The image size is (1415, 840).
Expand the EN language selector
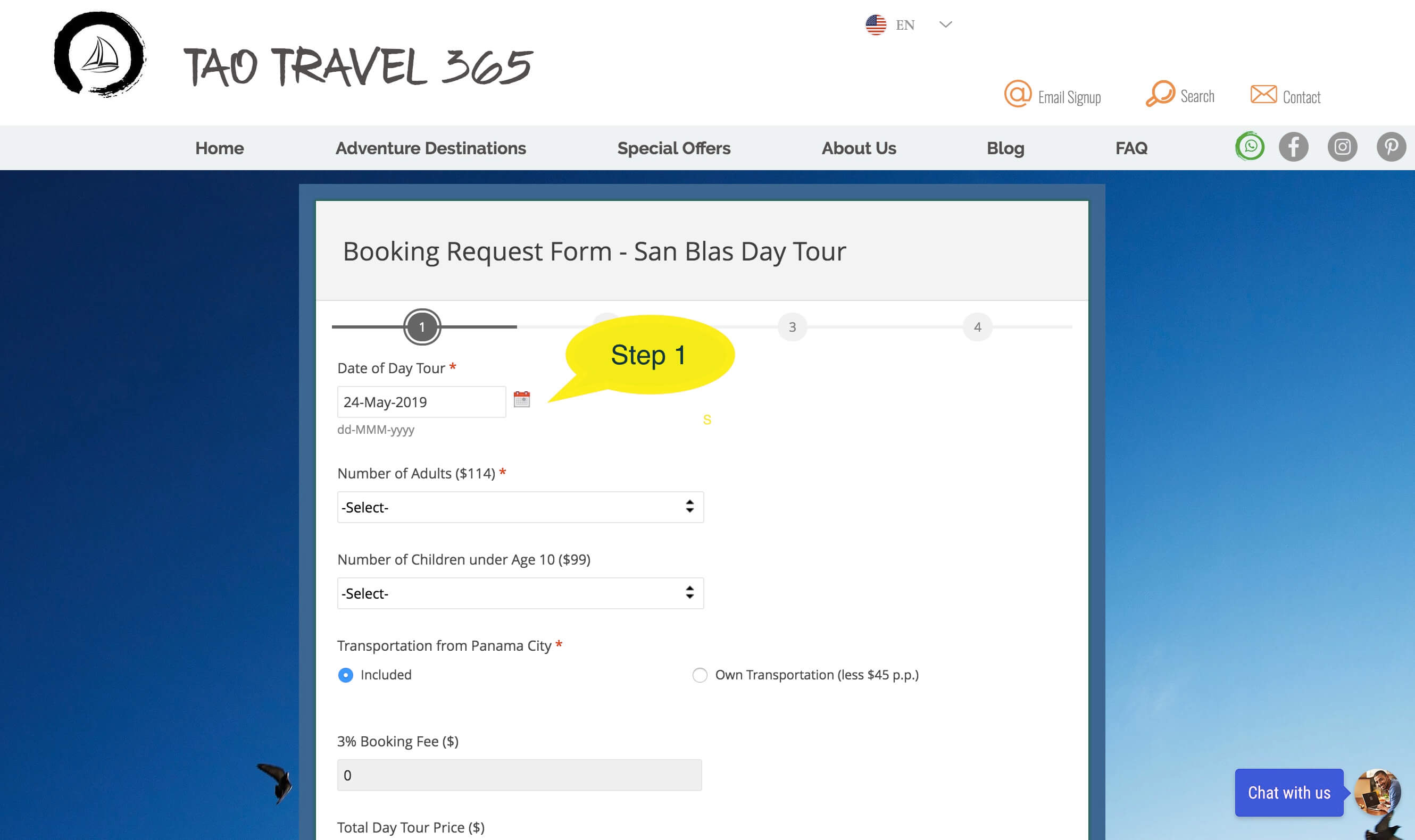[909, 25]
